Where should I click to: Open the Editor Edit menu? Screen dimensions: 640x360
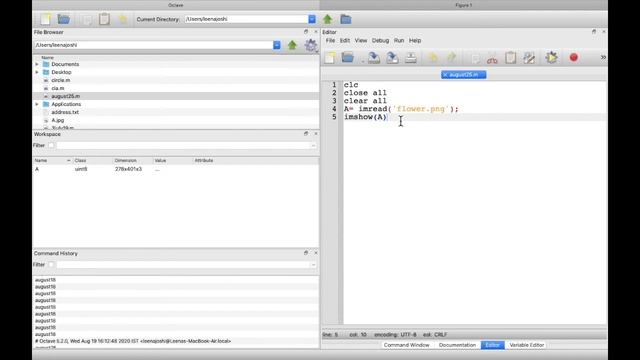(x=345, y=40)
